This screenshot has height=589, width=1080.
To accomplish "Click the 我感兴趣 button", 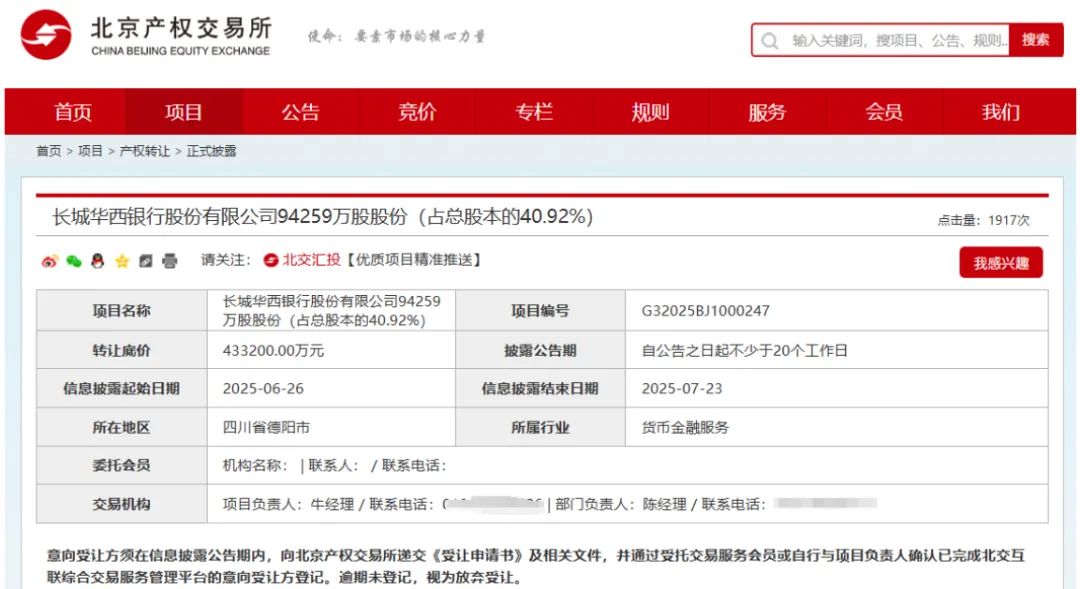I will (1001, 262).
